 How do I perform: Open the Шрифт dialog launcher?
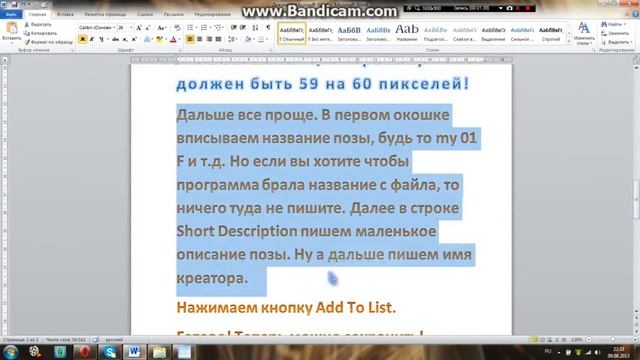tap(180, 50)
